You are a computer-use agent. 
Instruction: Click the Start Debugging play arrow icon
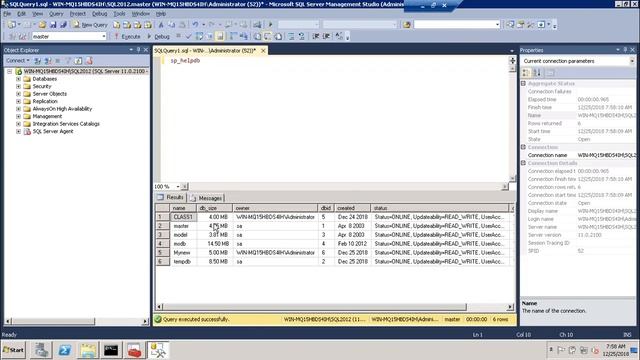pos(270,25)
